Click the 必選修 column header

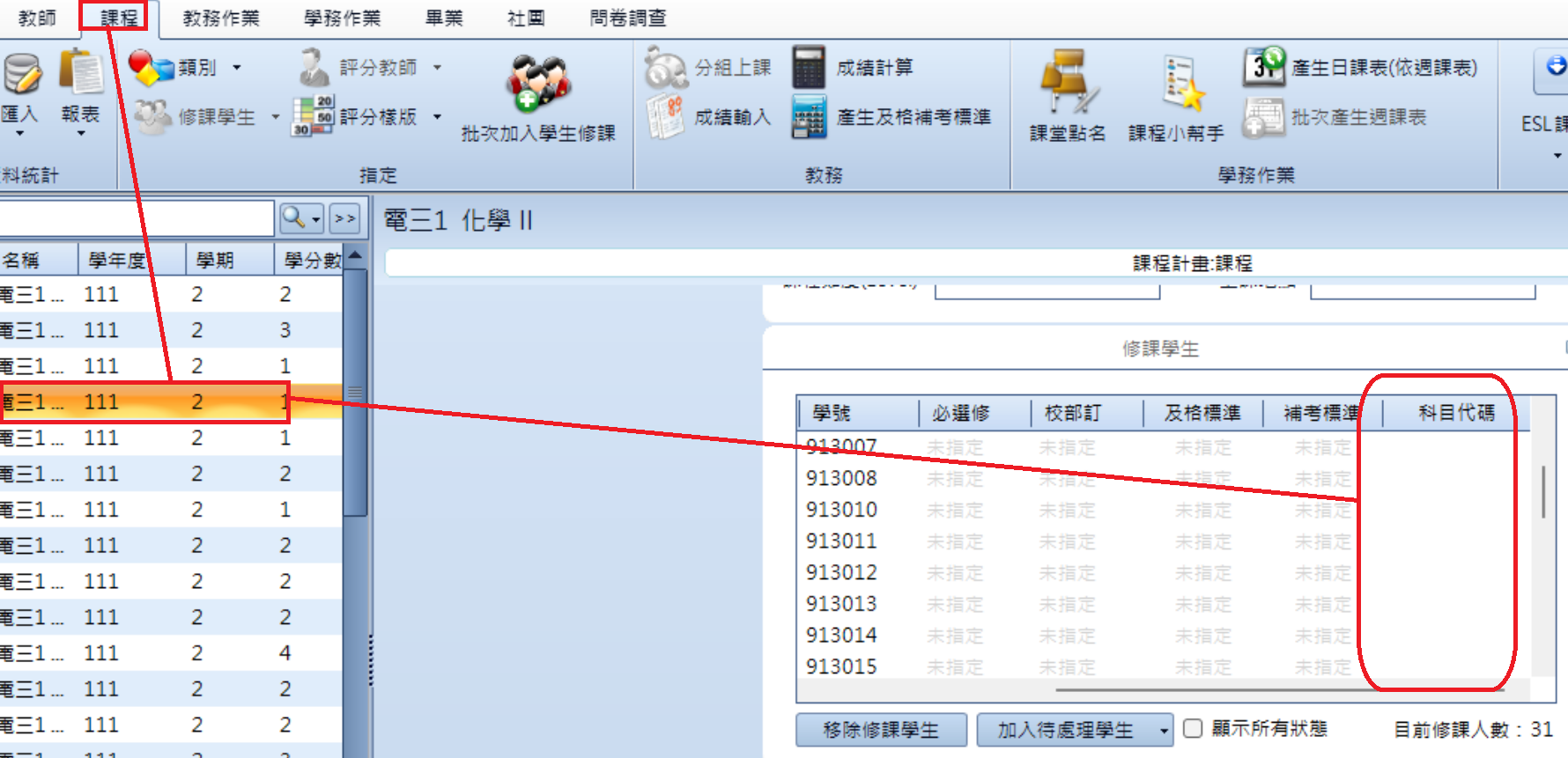(975, 412)
